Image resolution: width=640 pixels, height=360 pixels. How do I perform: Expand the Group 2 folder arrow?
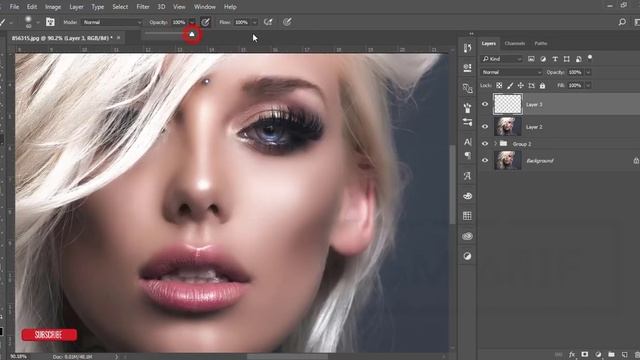(x=495, y=144)
